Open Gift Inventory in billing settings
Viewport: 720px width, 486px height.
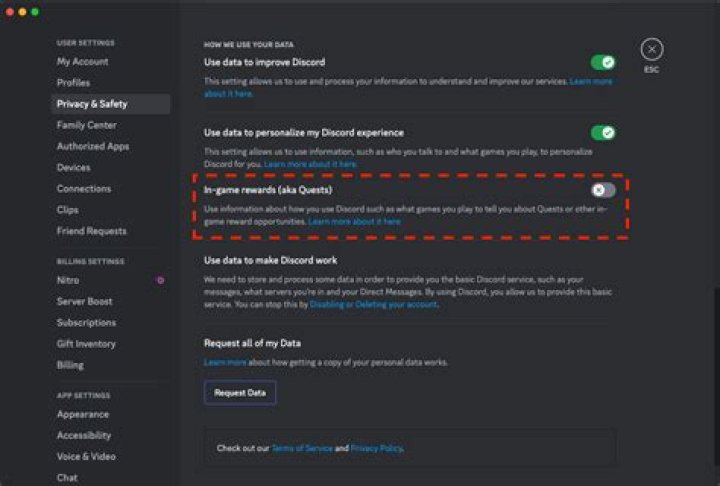86,344
